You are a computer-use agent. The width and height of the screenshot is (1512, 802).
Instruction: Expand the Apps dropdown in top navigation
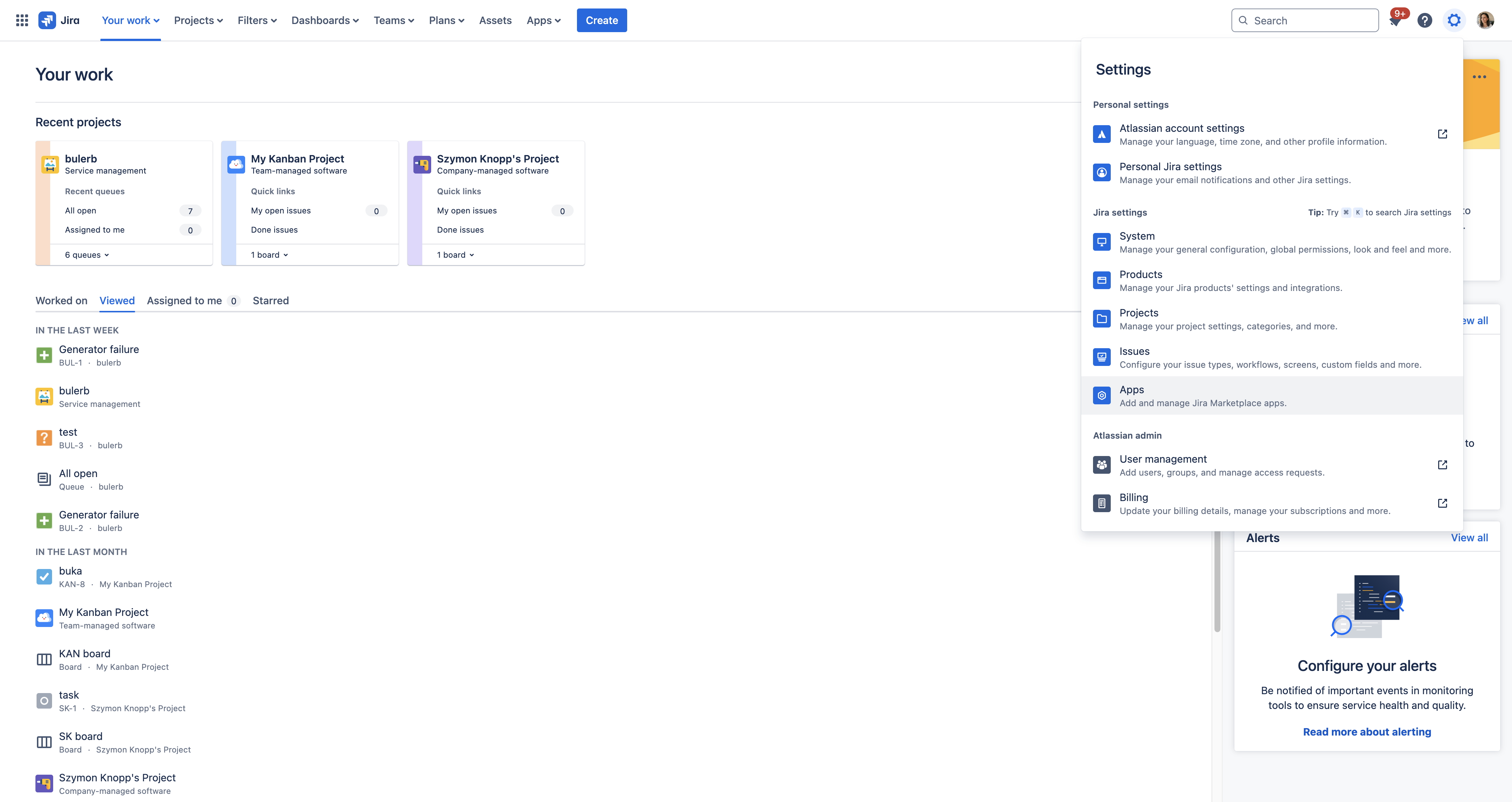543,21
